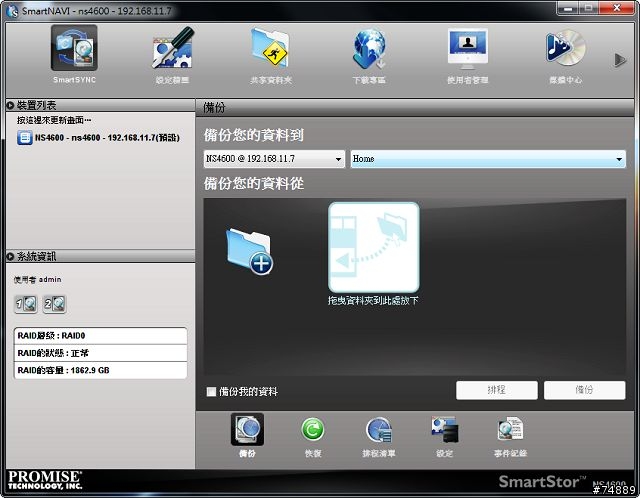
Task: Select the NS4600 device icon in list
Action: tap(24, 138)
